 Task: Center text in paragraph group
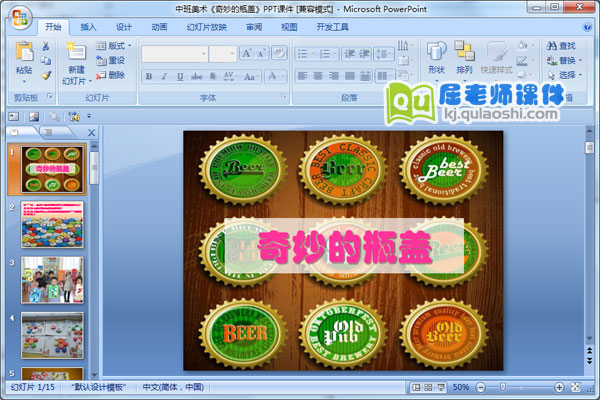pyautogui.click(x=318, y=76)
